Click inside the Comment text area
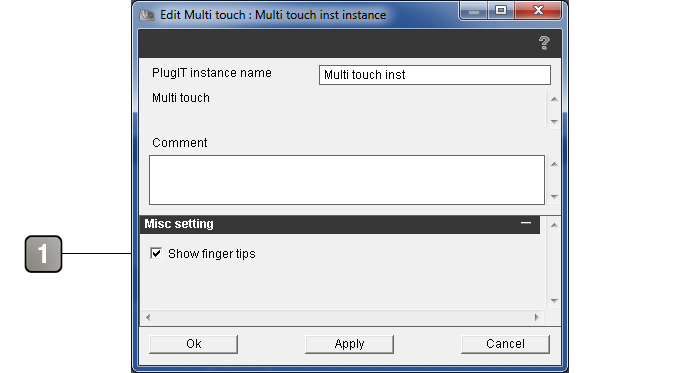The width and height of the screenshot is (700, 373). tap(347, 180)
